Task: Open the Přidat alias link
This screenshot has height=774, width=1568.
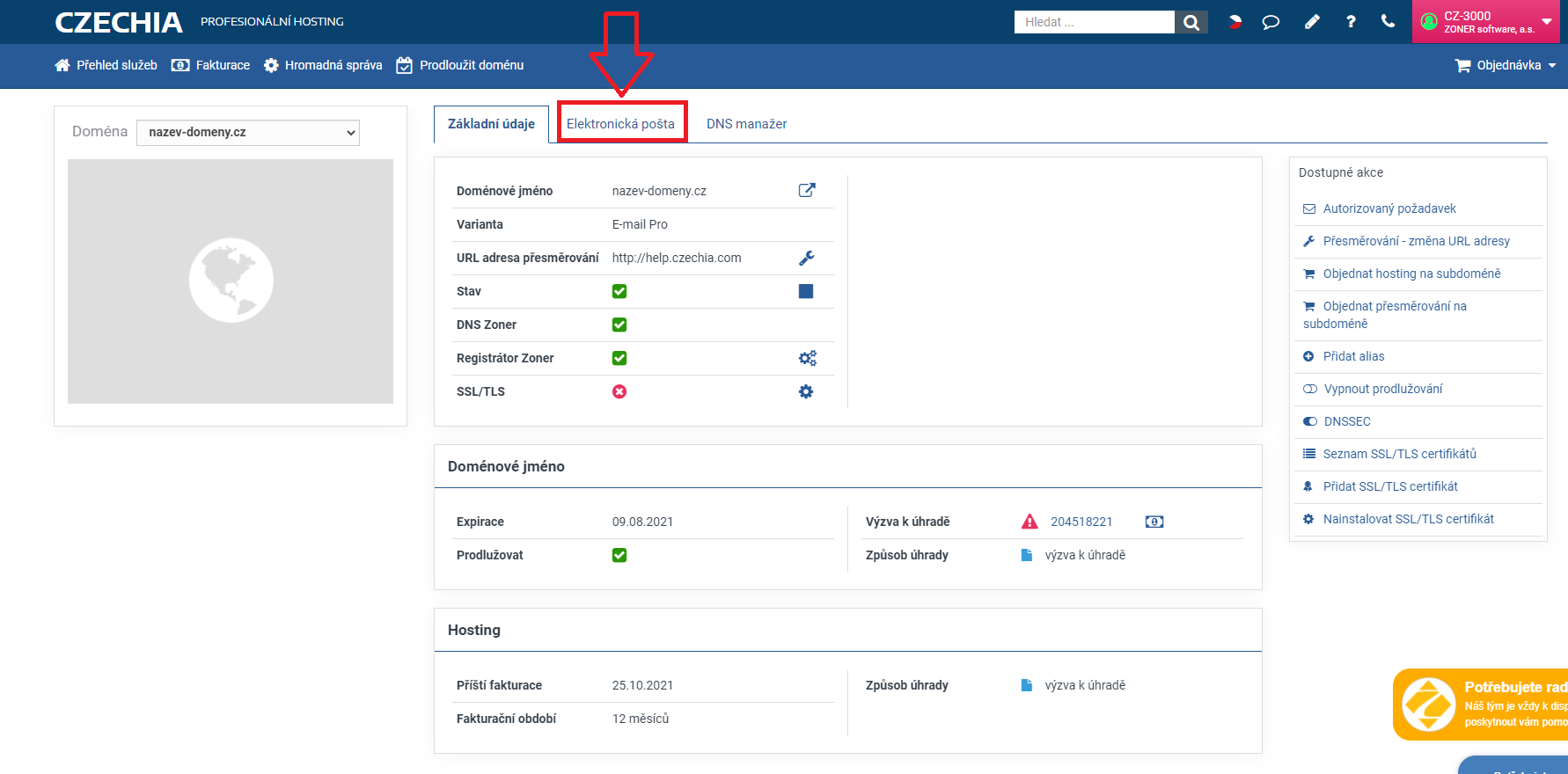Action: 1353,356
